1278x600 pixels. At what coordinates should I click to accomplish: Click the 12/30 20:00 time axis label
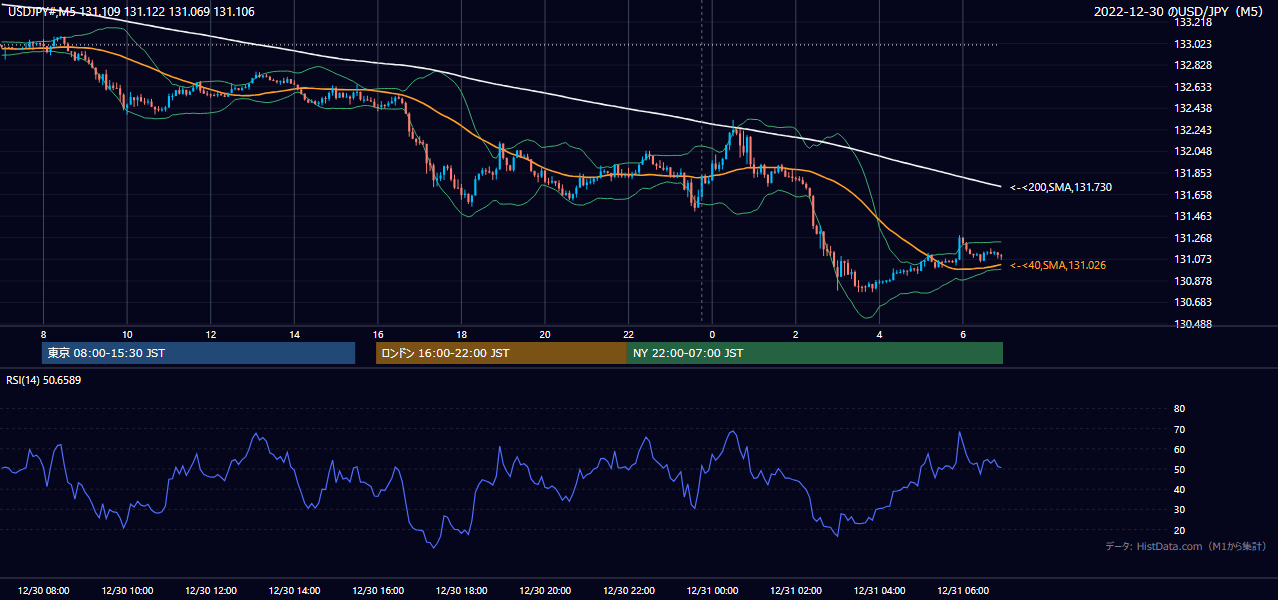click(545, 591)
